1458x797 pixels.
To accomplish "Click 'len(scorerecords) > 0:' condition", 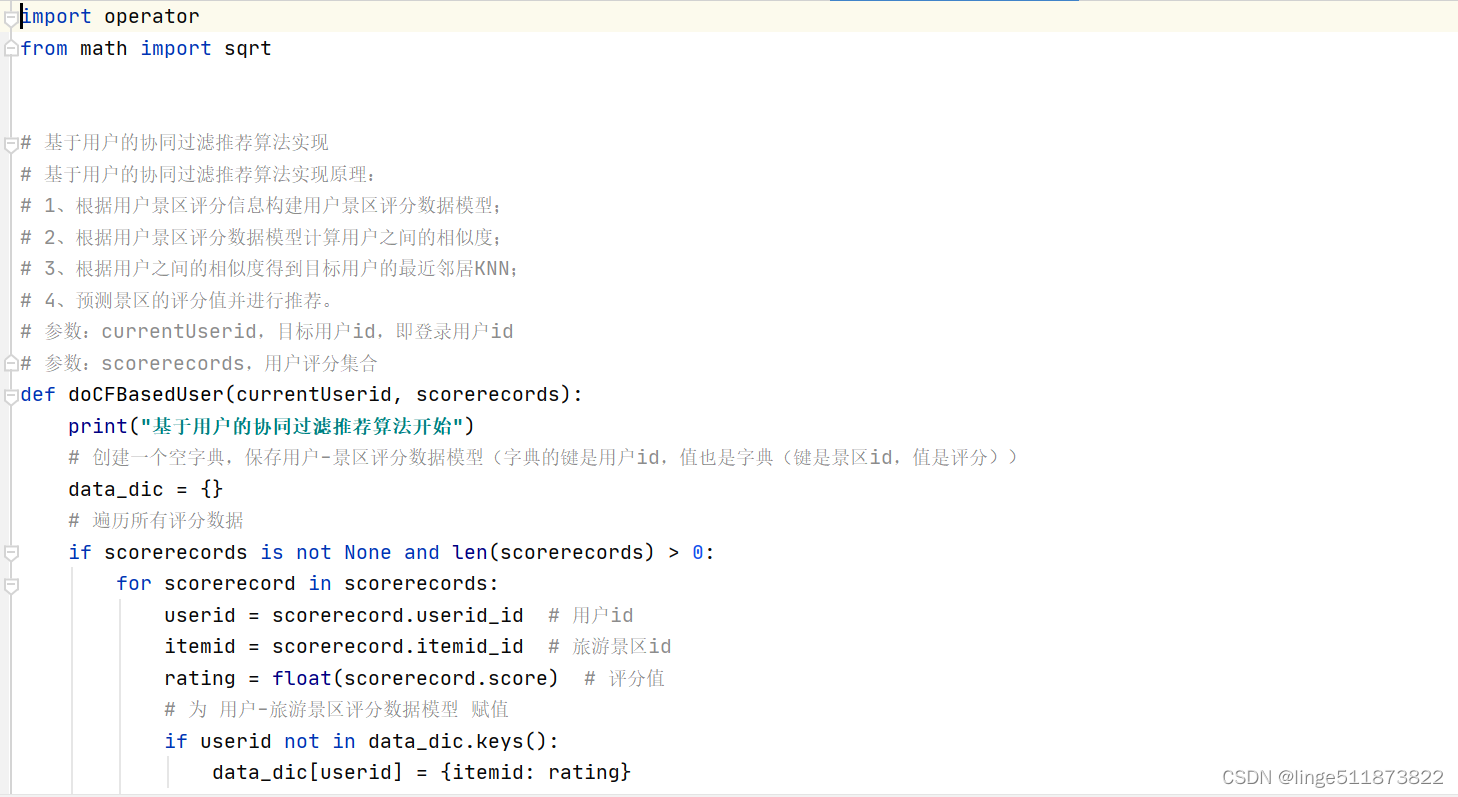I will (x=584, y=552).
